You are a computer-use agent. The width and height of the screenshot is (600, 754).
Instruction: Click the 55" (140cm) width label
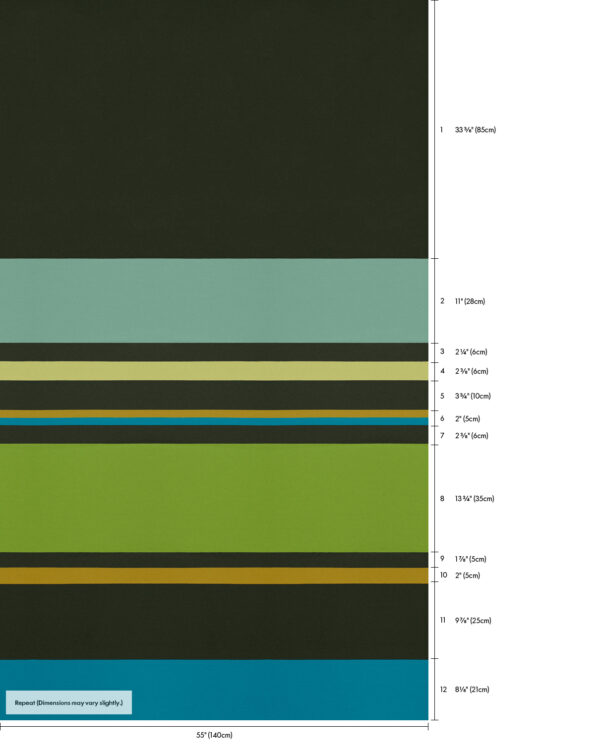(x=214, y=735)
